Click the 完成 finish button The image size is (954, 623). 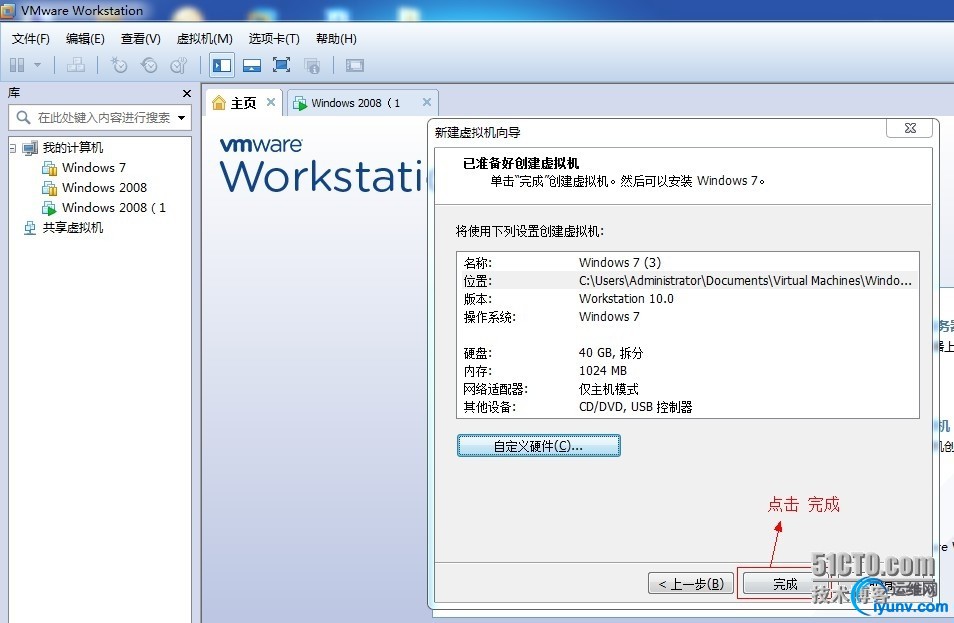785,584
